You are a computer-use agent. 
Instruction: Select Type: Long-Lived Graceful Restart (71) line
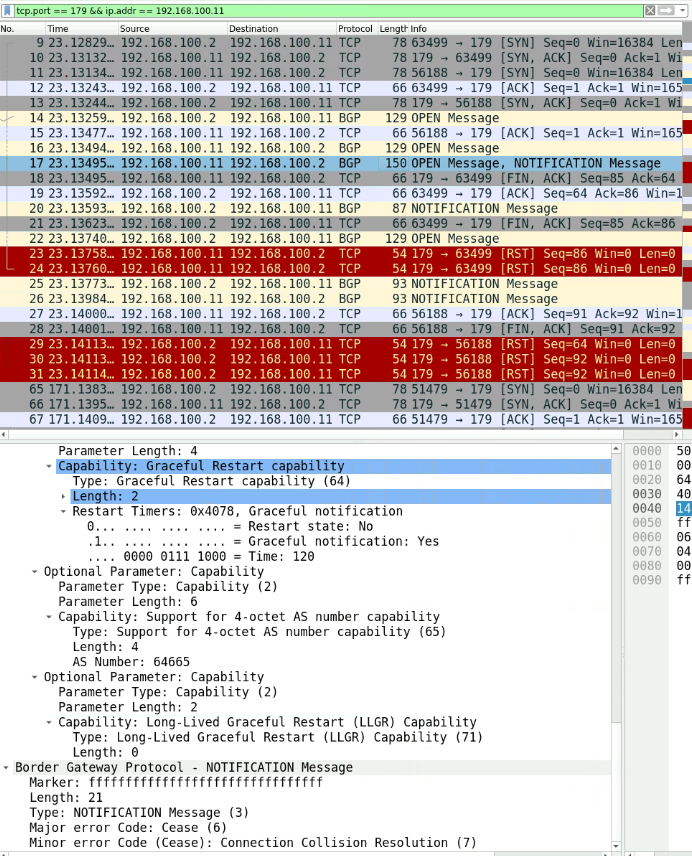click(x=277, y=738)
